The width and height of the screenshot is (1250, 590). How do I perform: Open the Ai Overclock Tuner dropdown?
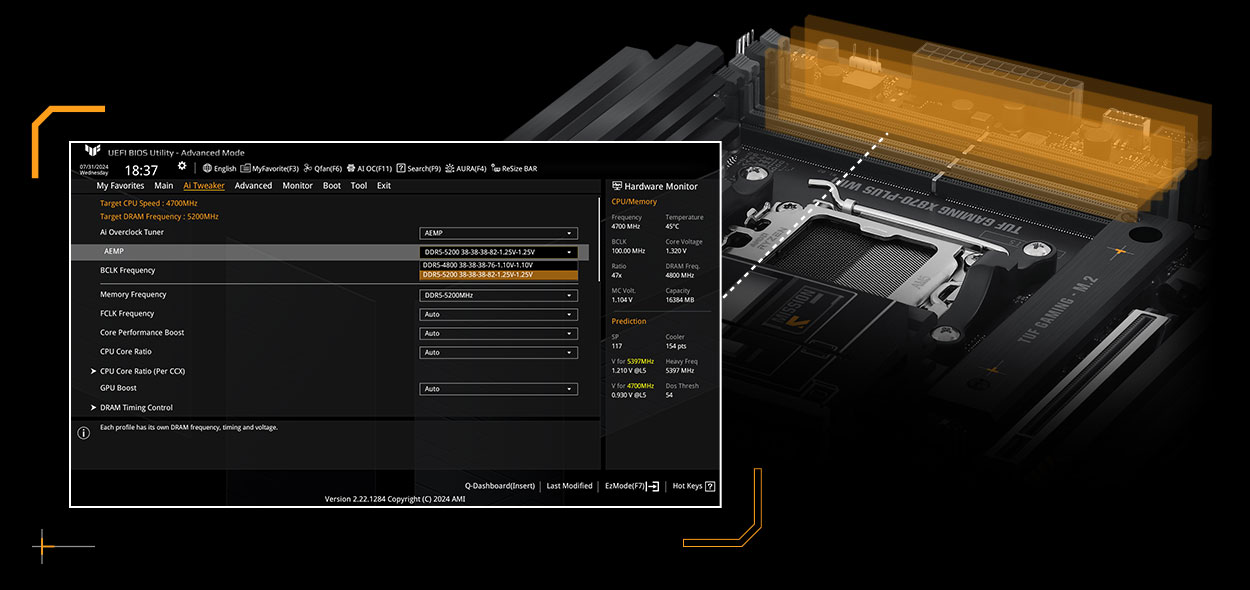[x=498, y=233]
